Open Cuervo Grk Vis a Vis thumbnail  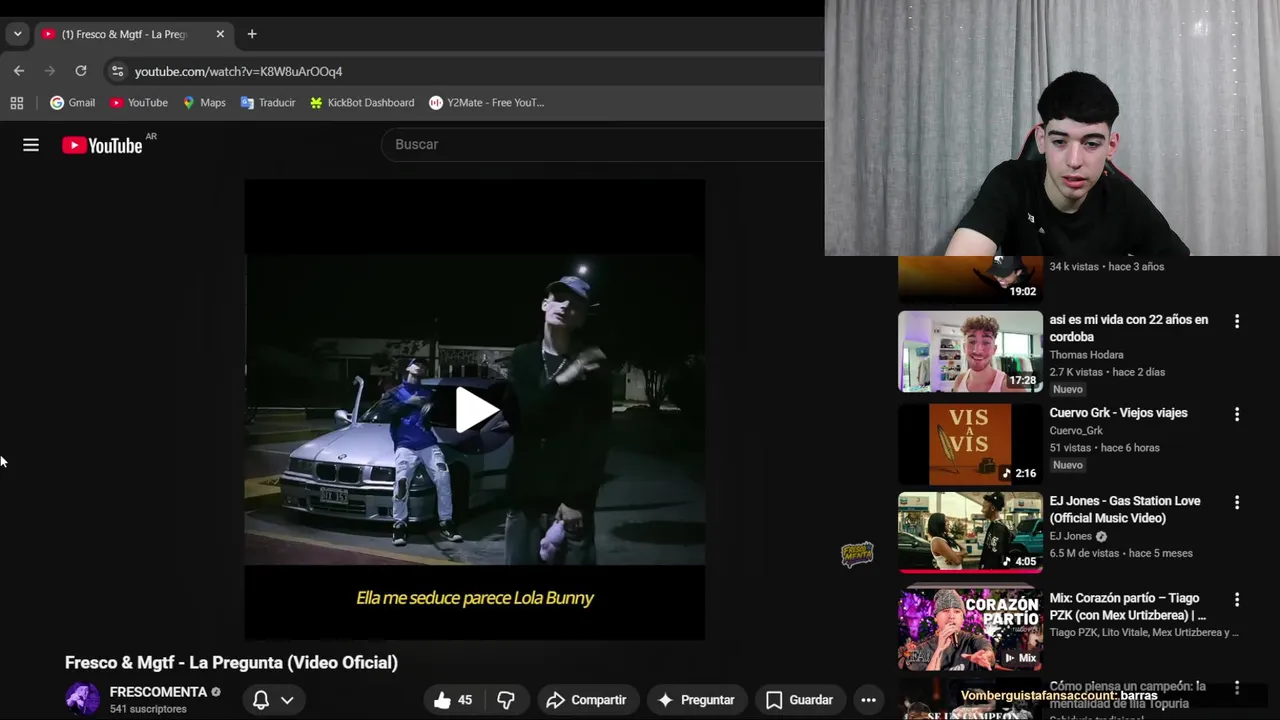[970, 444]
